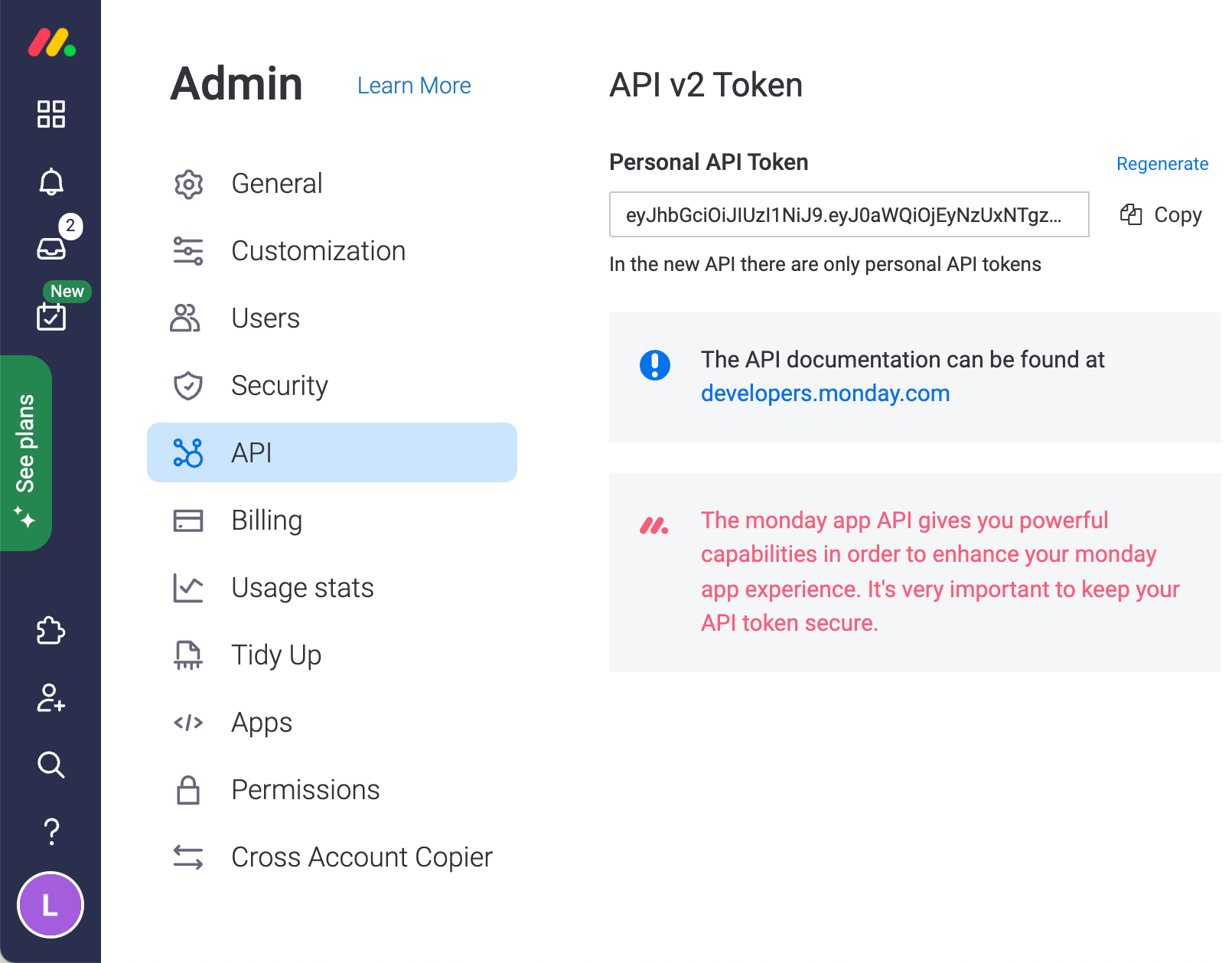Click the invite members icon in sidebar
This screenshot has height=963, width=1232.
tap(51, 699)
